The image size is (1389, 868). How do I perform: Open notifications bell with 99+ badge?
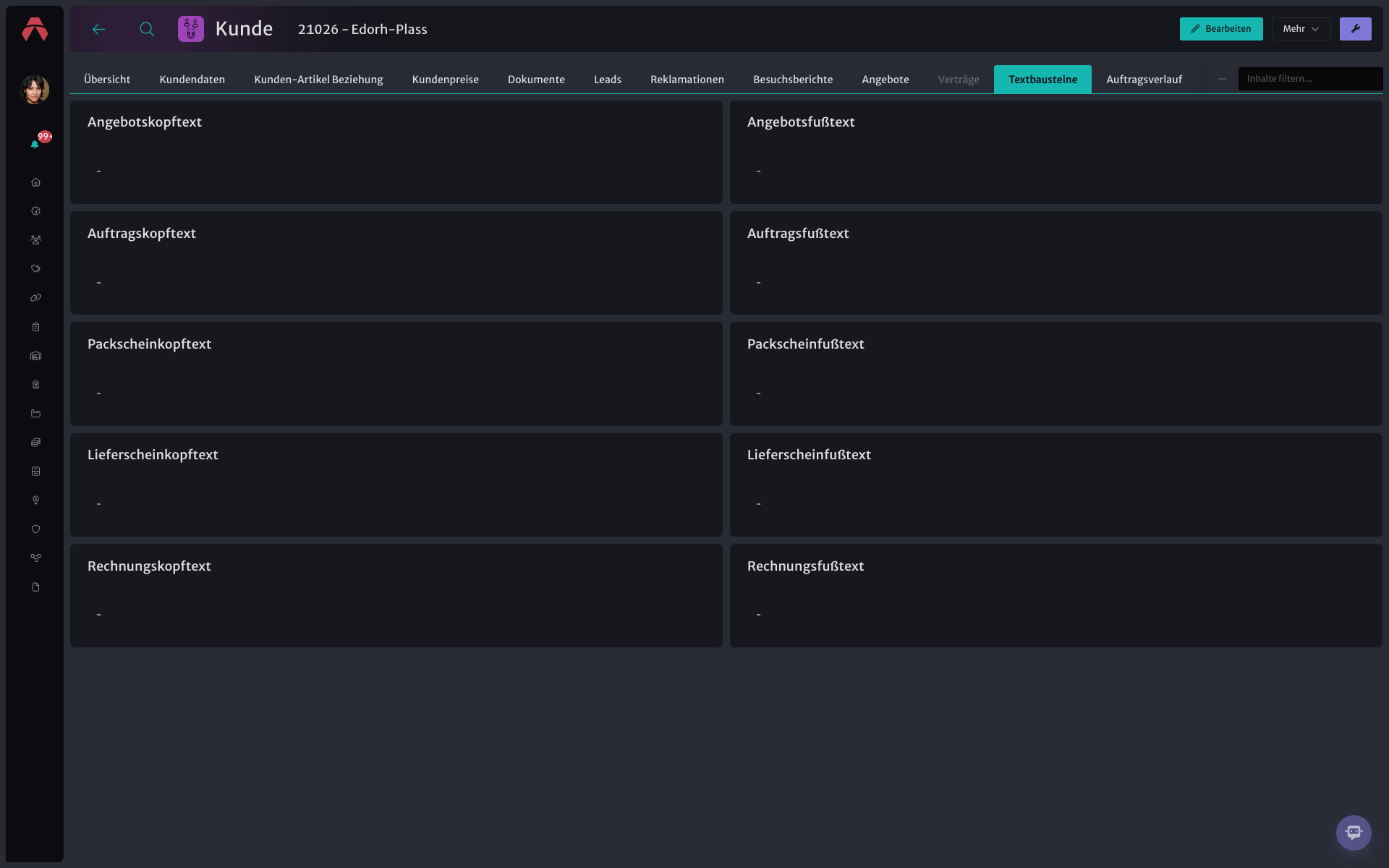(x=35, y=144)
